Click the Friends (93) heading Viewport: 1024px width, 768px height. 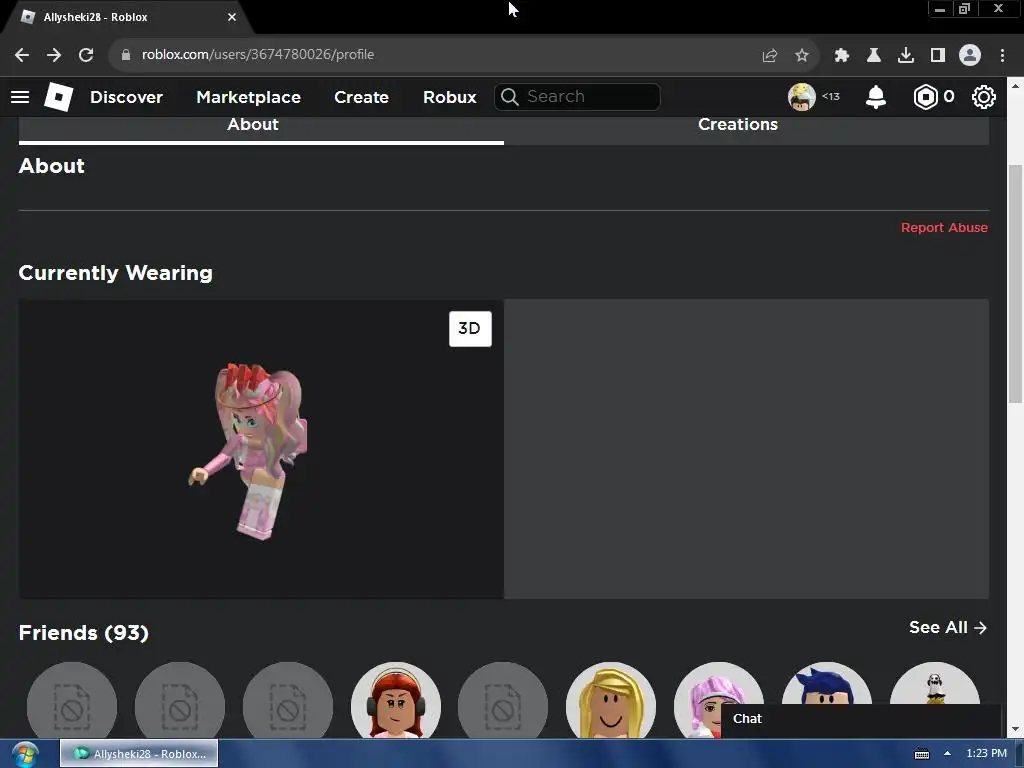[x=84, y=633]
